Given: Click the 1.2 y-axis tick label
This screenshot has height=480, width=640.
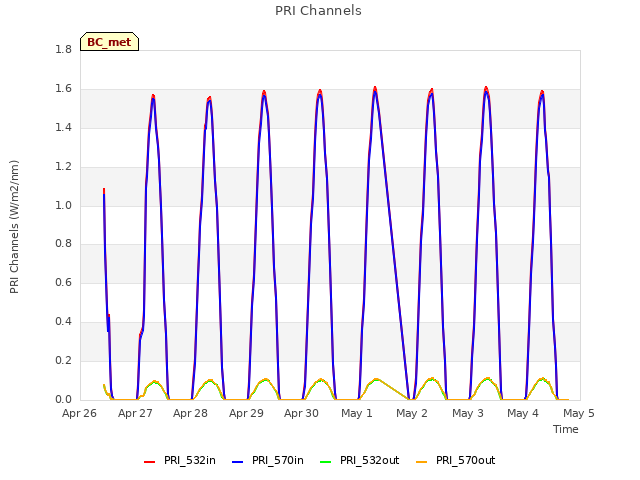Looking at the screenshot, I should pyautogui.click(x=63, y=166).
